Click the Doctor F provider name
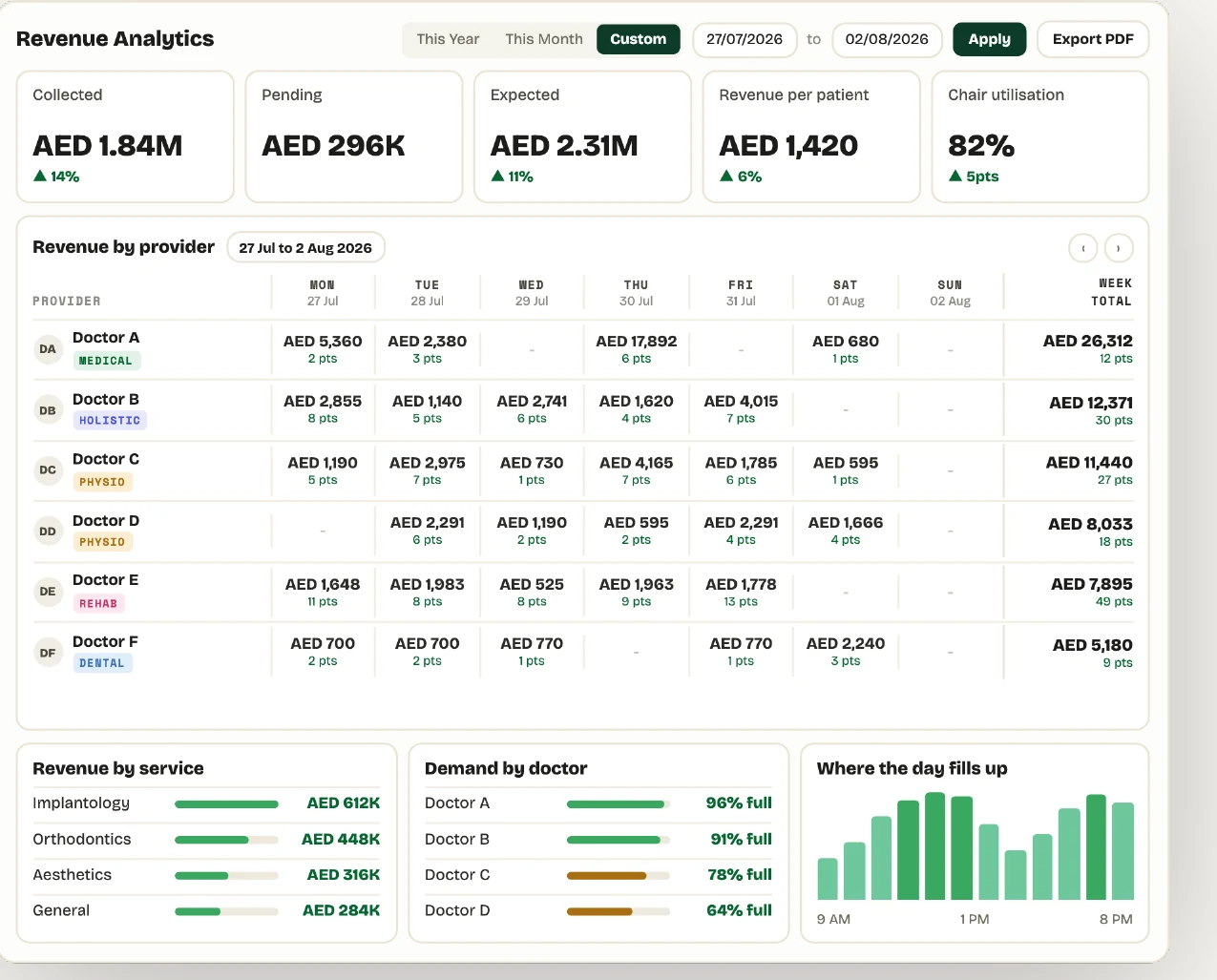Viewport: 1217px width, 980px height. 105,642
